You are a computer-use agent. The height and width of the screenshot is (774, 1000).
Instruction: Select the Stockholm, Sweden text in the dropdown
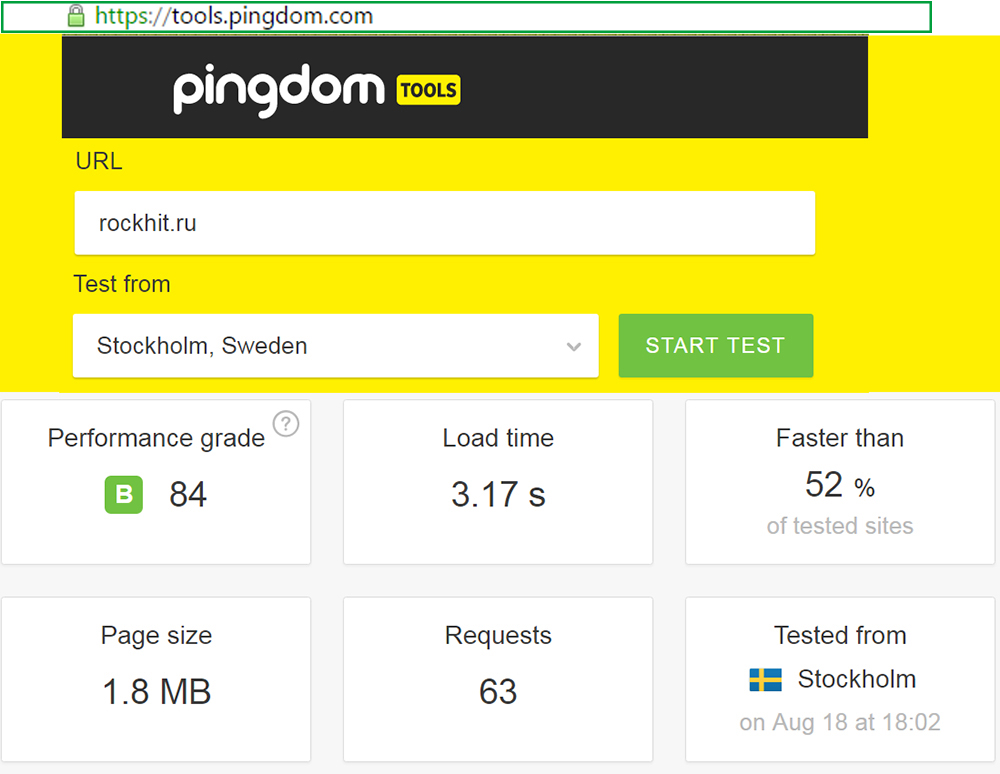pyautogui.click(x=200, y=345)
